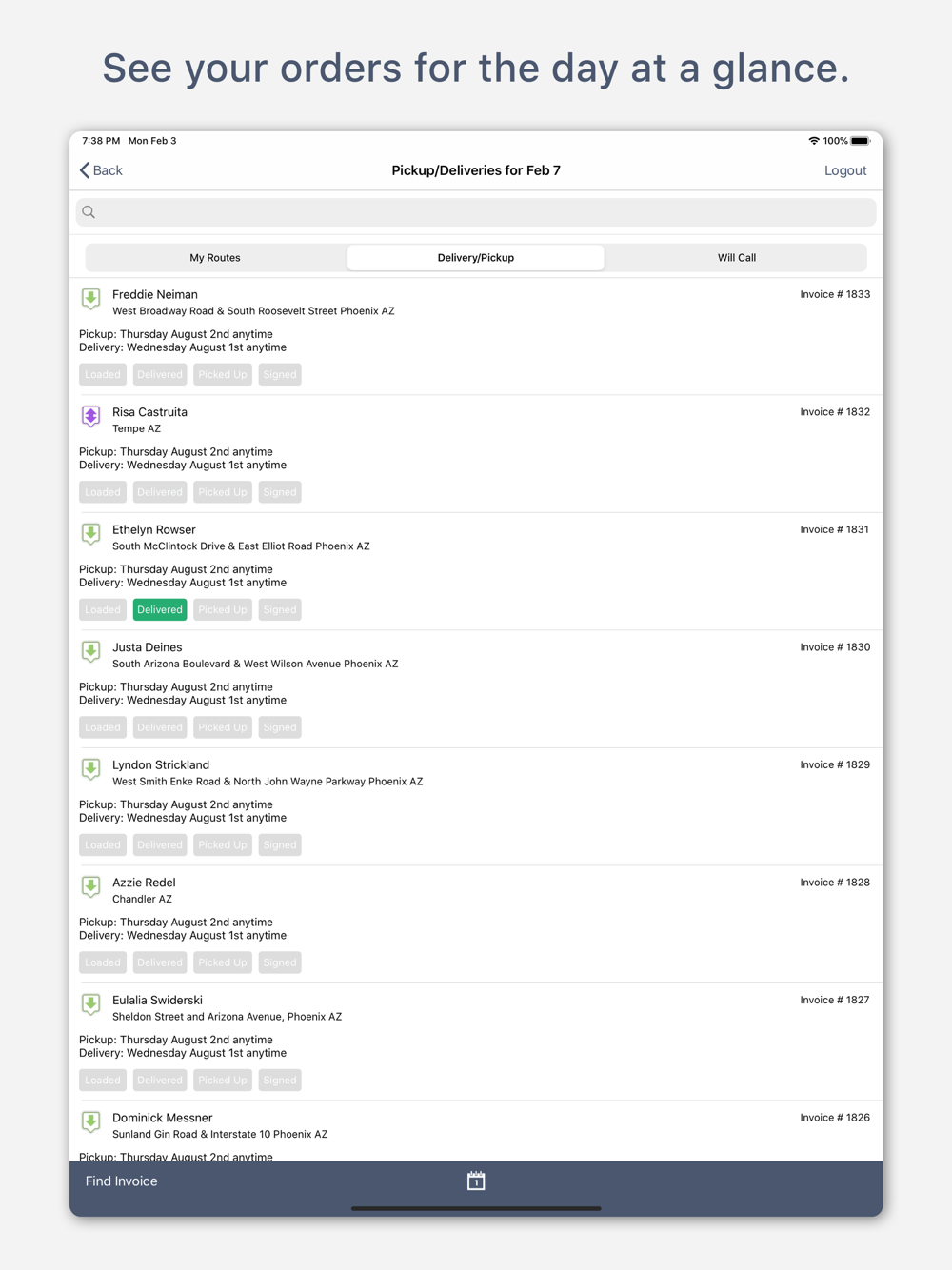Toggle Delivered for Freddie Neiman
This screenshot has width=952, height=1270.
160,375
